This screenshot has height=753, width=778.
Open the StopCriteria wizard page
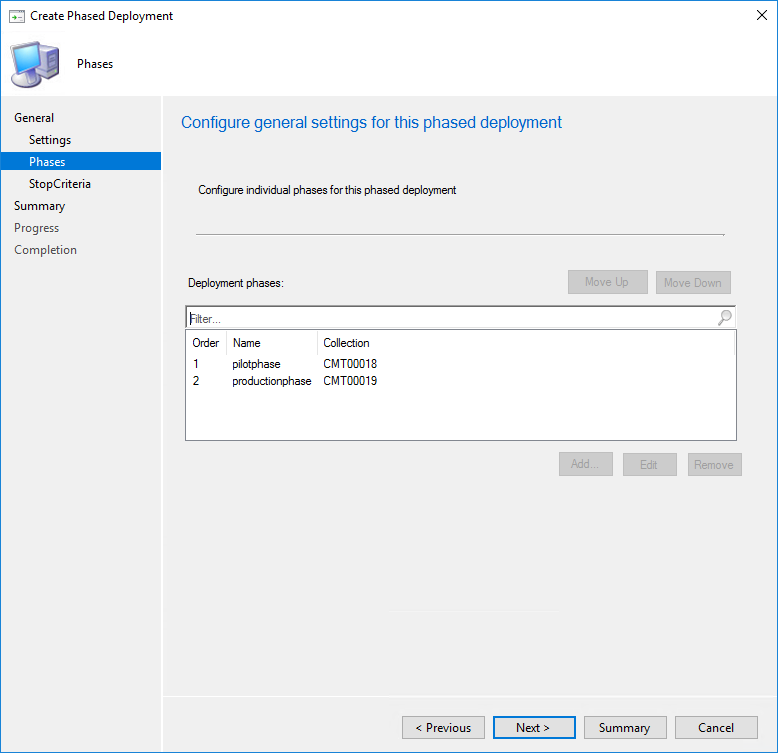(x=60, y=184)
